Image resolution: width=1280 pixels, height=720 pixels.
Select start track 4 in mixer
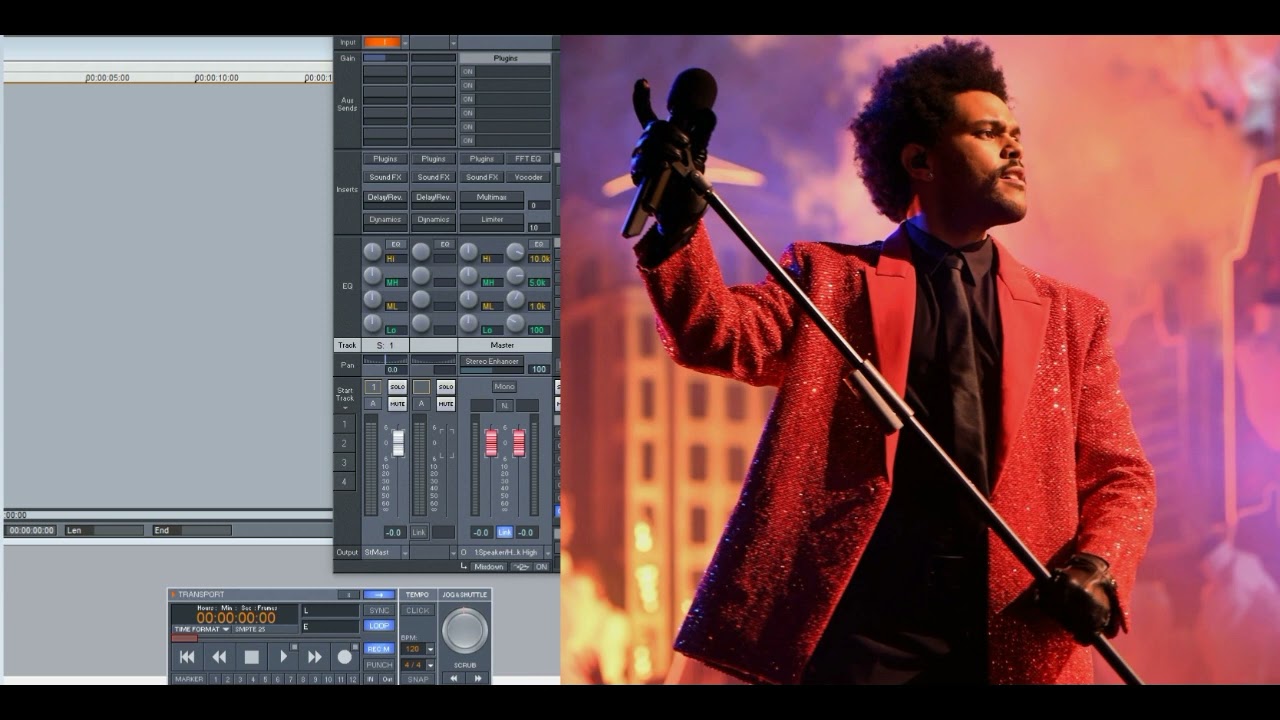(344, 481)
